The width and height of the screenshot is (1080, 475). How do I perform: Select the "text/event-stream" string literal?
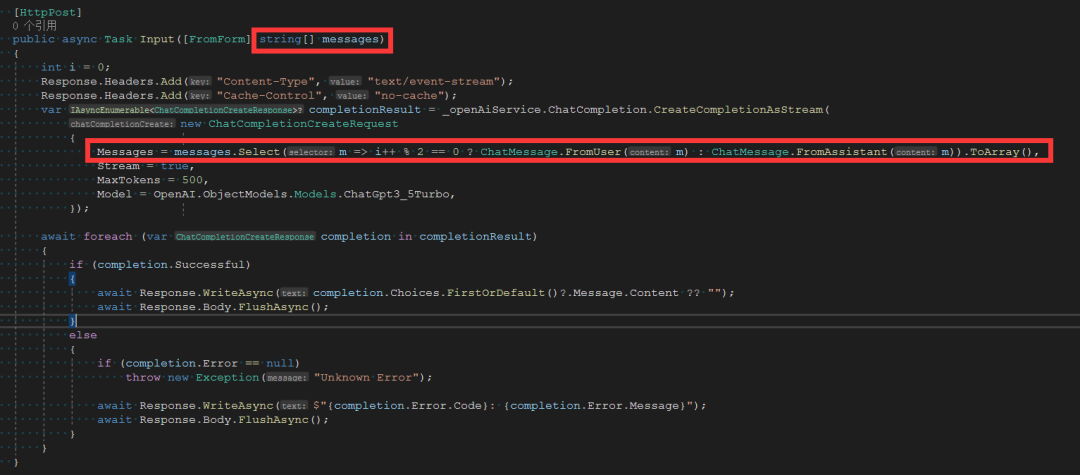(x=435, y=81)
